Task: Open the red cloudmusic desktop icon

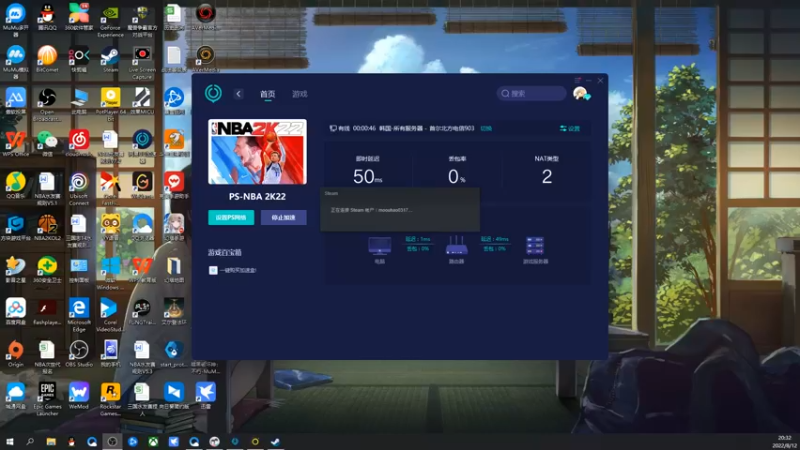Action: [x=79, y=143]
